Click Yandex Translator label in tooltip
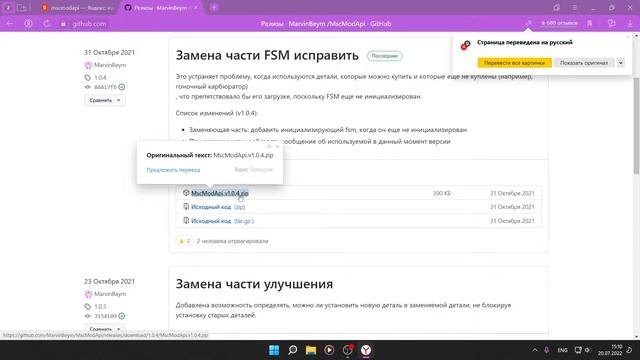 (x=253, y=169)
